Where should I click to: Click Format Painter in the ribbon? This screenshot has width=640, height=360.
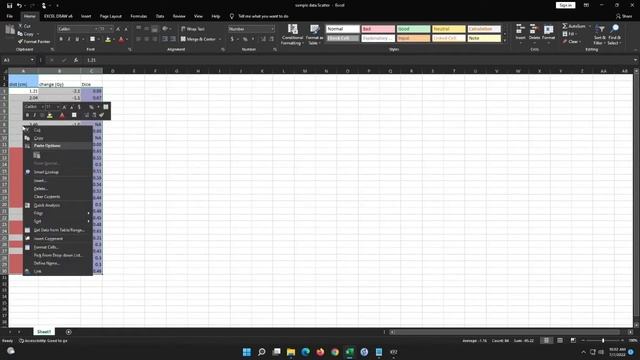pyautogui.click(x=34, y=41)
